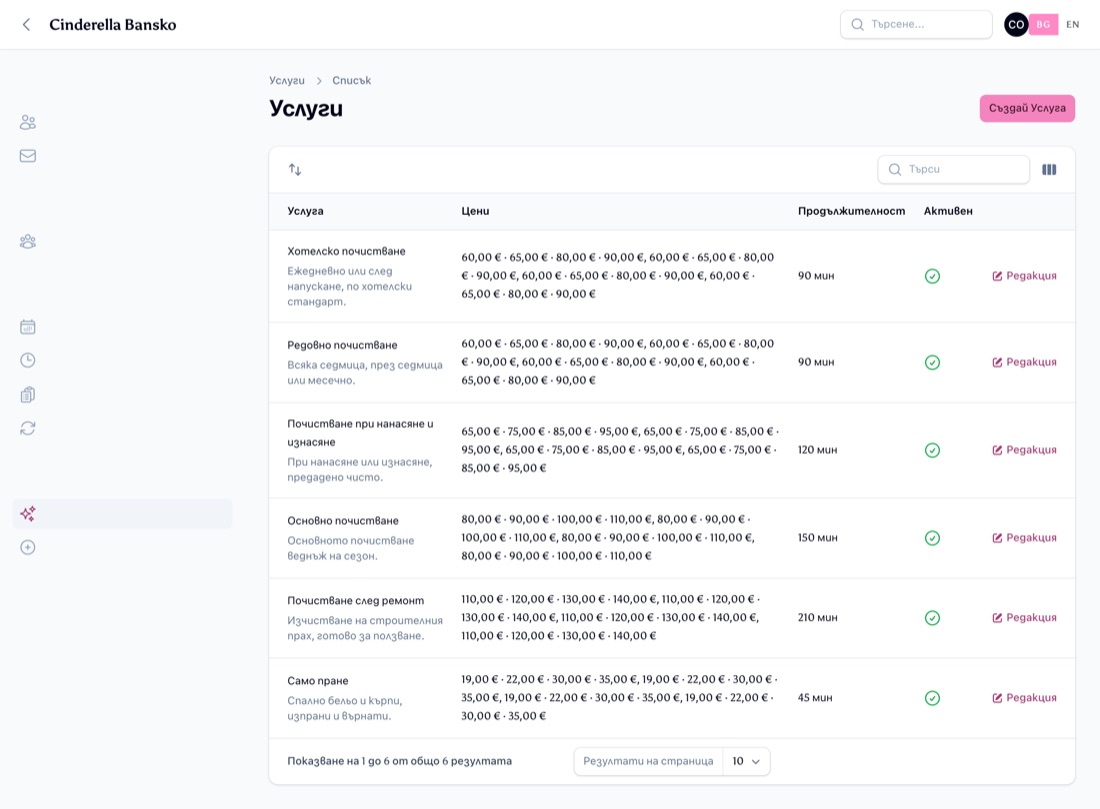
Task: Switch language to EN
Action: (x=1073, y=25)
